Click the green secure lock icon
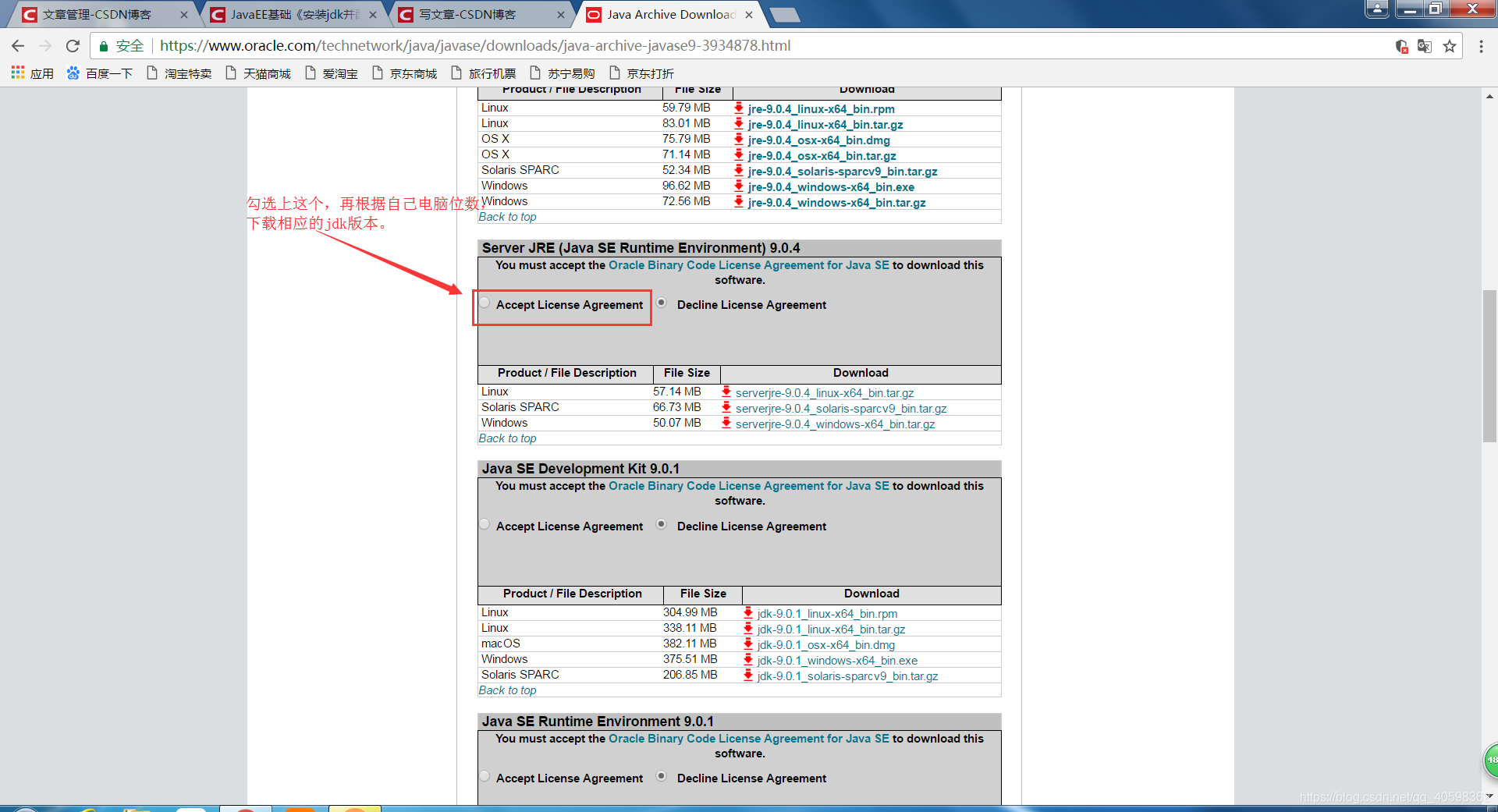1498x812 pixels. point(103,46)
